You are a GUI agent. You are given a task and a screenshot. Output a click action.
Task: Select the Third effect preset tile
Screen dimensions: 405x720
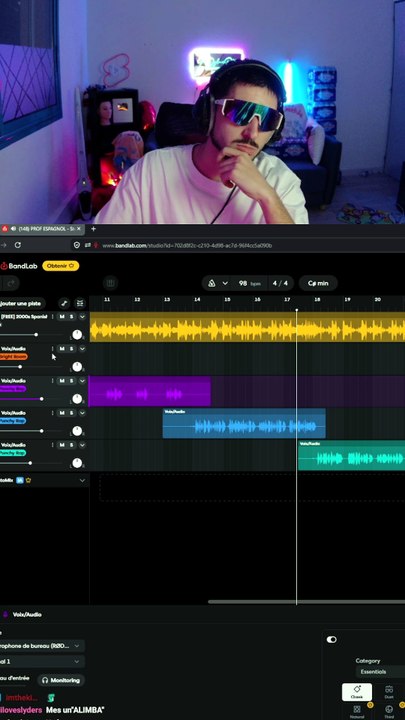389,711
